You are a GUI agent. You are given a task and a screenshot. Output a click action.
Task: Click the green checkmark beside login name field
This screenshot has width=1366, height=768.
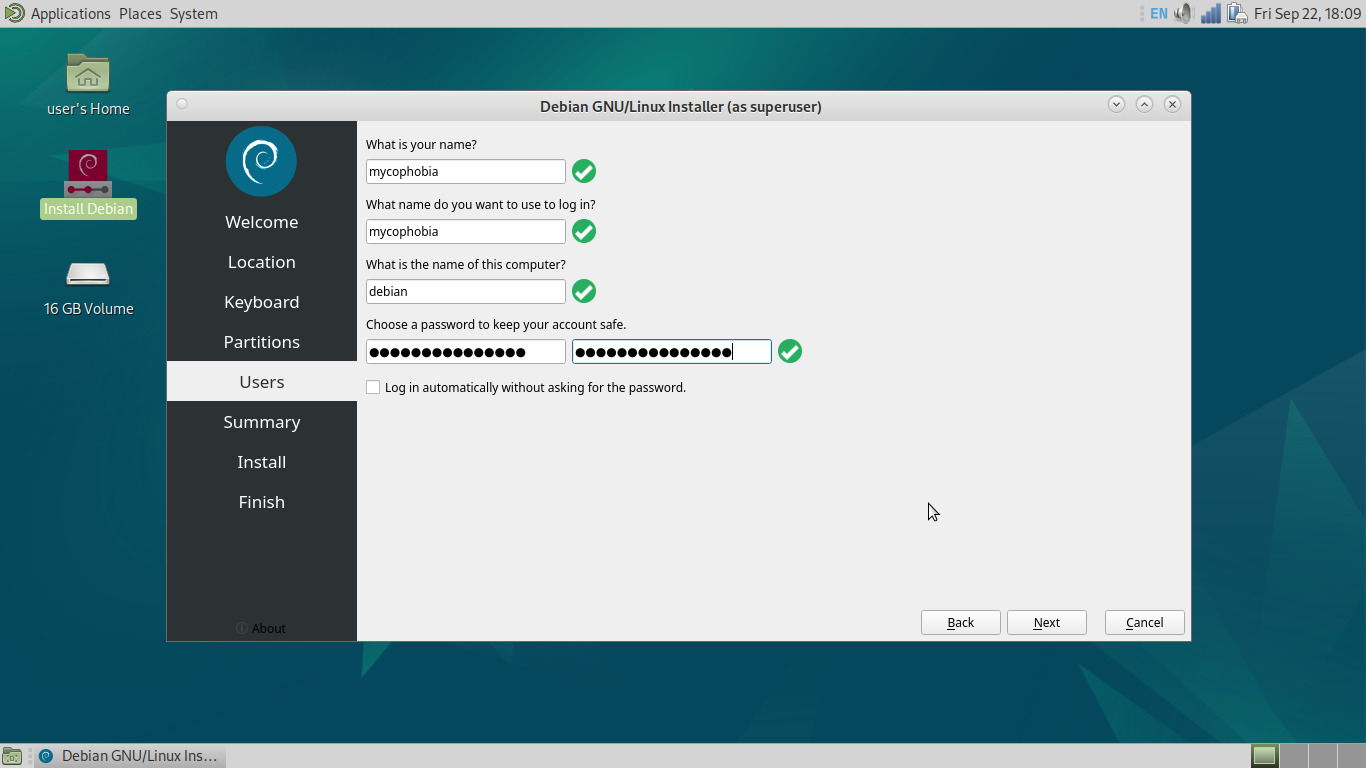pyautogui.click(x=584, y=231)
